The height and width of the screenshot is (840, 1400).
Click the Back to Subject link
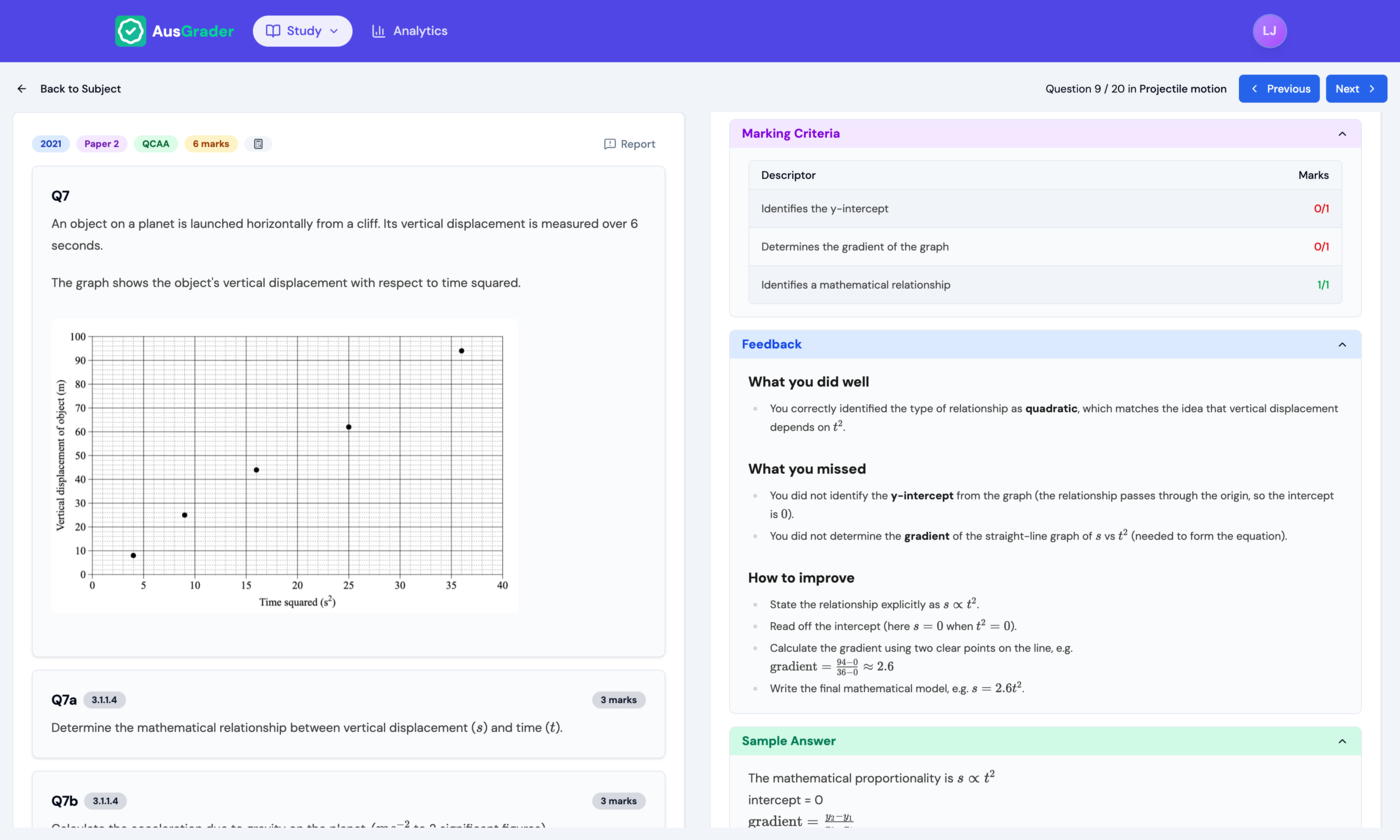[80, 89]
